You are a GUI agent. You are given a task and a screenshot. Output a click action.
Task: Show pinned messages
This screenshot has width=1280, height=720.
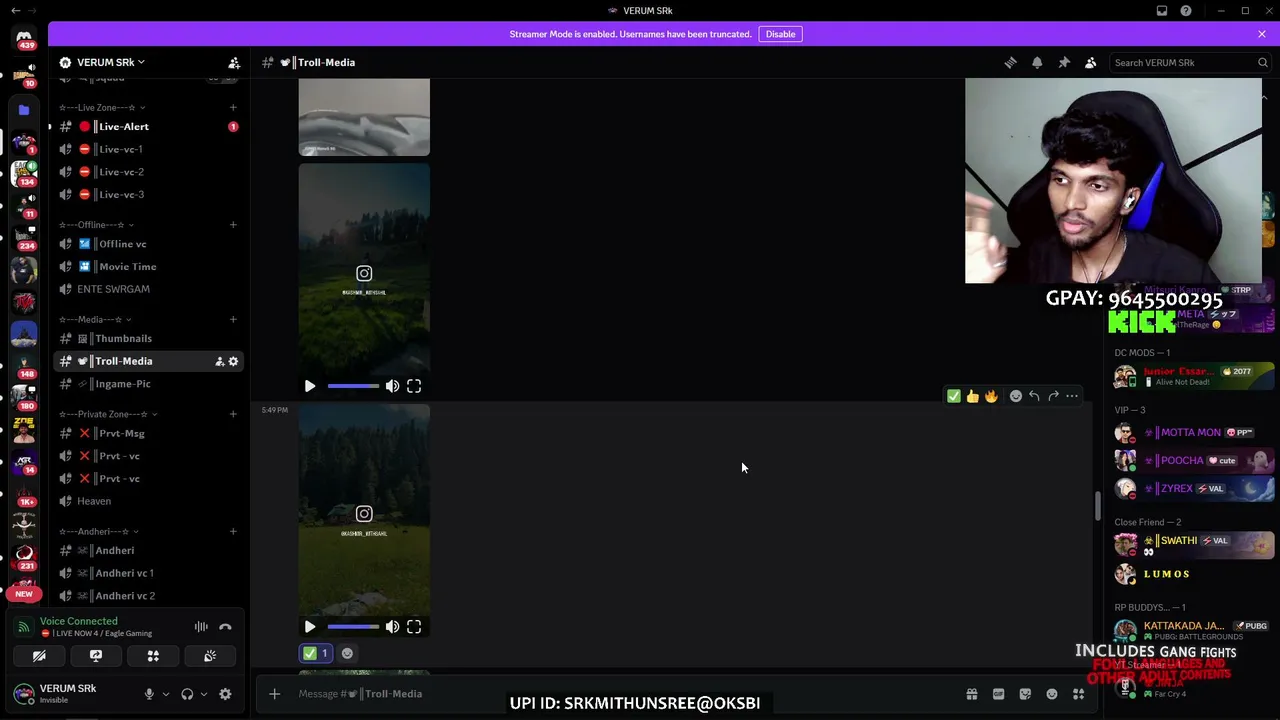1064,62
